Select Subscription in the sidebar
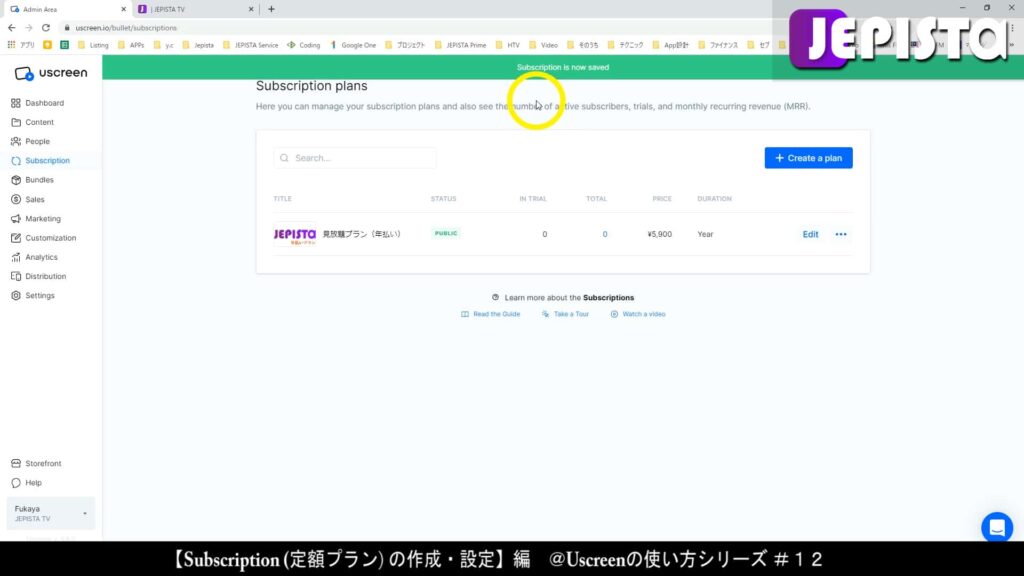The width and height of the screenshot is (1024, 576). [47, 161]
